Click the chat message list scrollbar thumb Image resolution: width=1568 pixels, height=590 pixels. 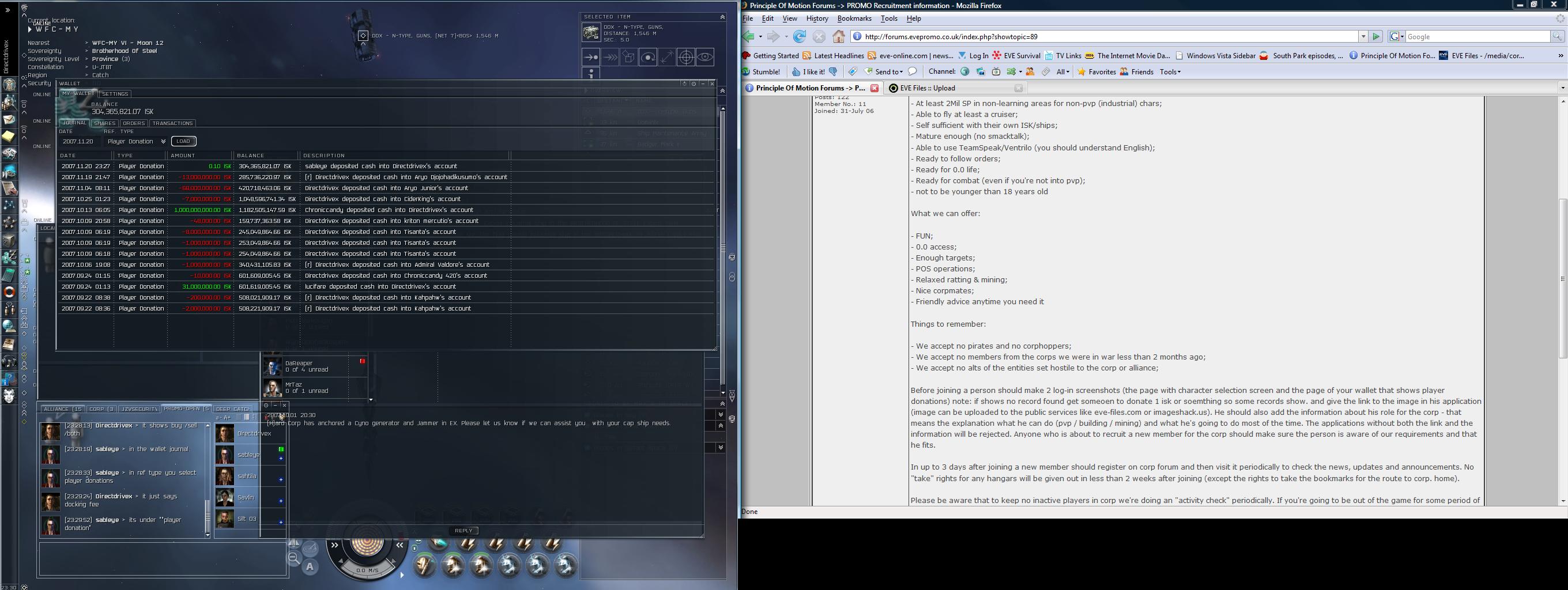(208, 516)
